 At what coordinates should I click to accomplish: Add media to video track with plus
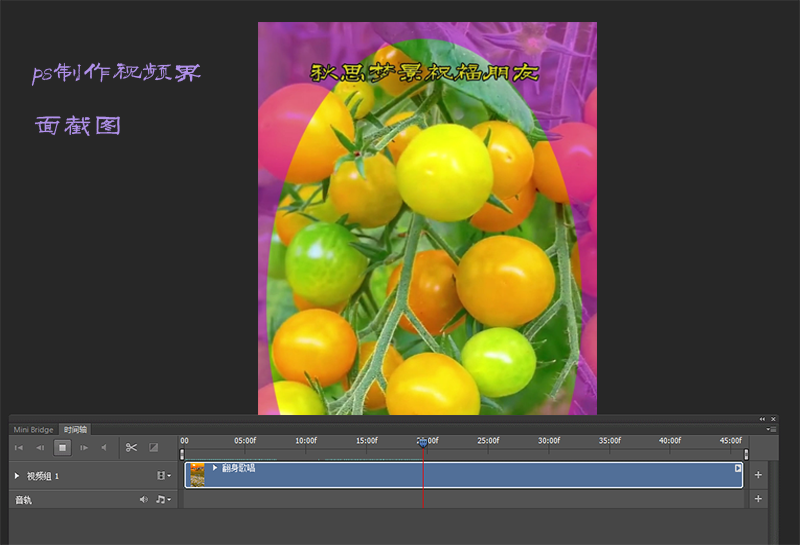point(758,475)
